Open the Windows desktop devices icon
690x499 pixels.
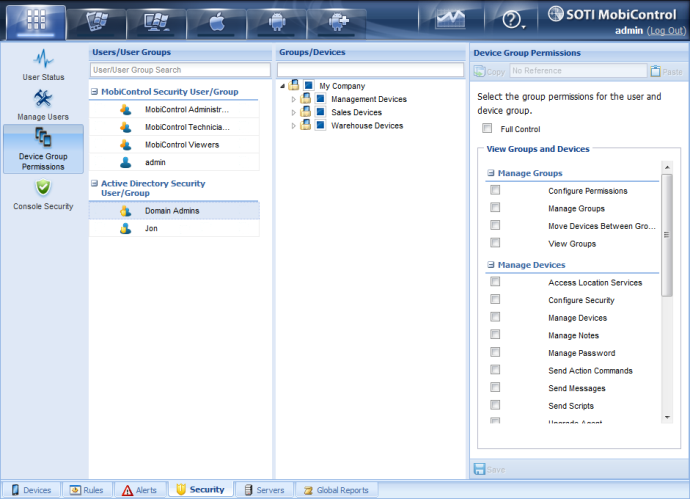156,23
